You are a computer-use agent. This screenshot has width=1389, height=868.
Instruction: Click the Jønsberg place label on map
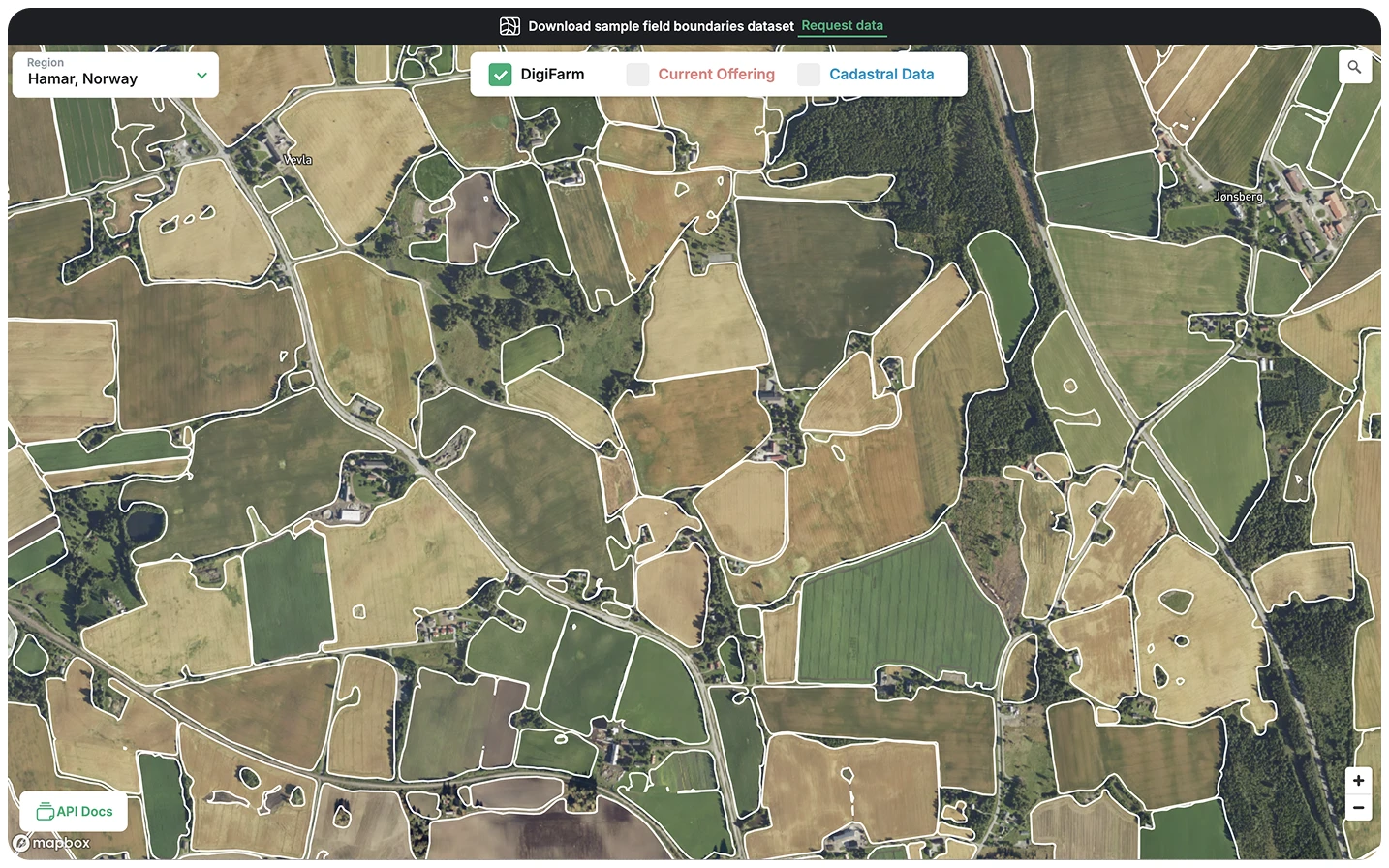(1238, 197)
